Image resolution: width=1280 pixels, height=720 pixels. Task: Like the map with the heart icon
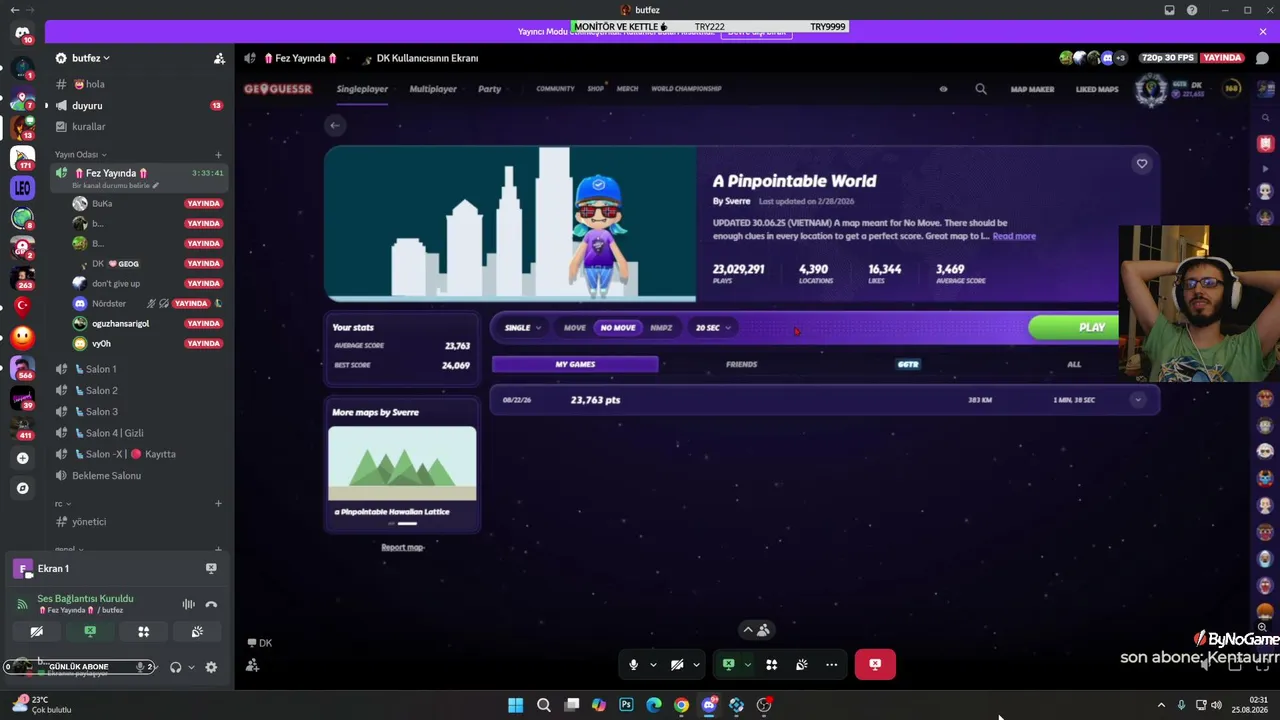coord(1142,164)
